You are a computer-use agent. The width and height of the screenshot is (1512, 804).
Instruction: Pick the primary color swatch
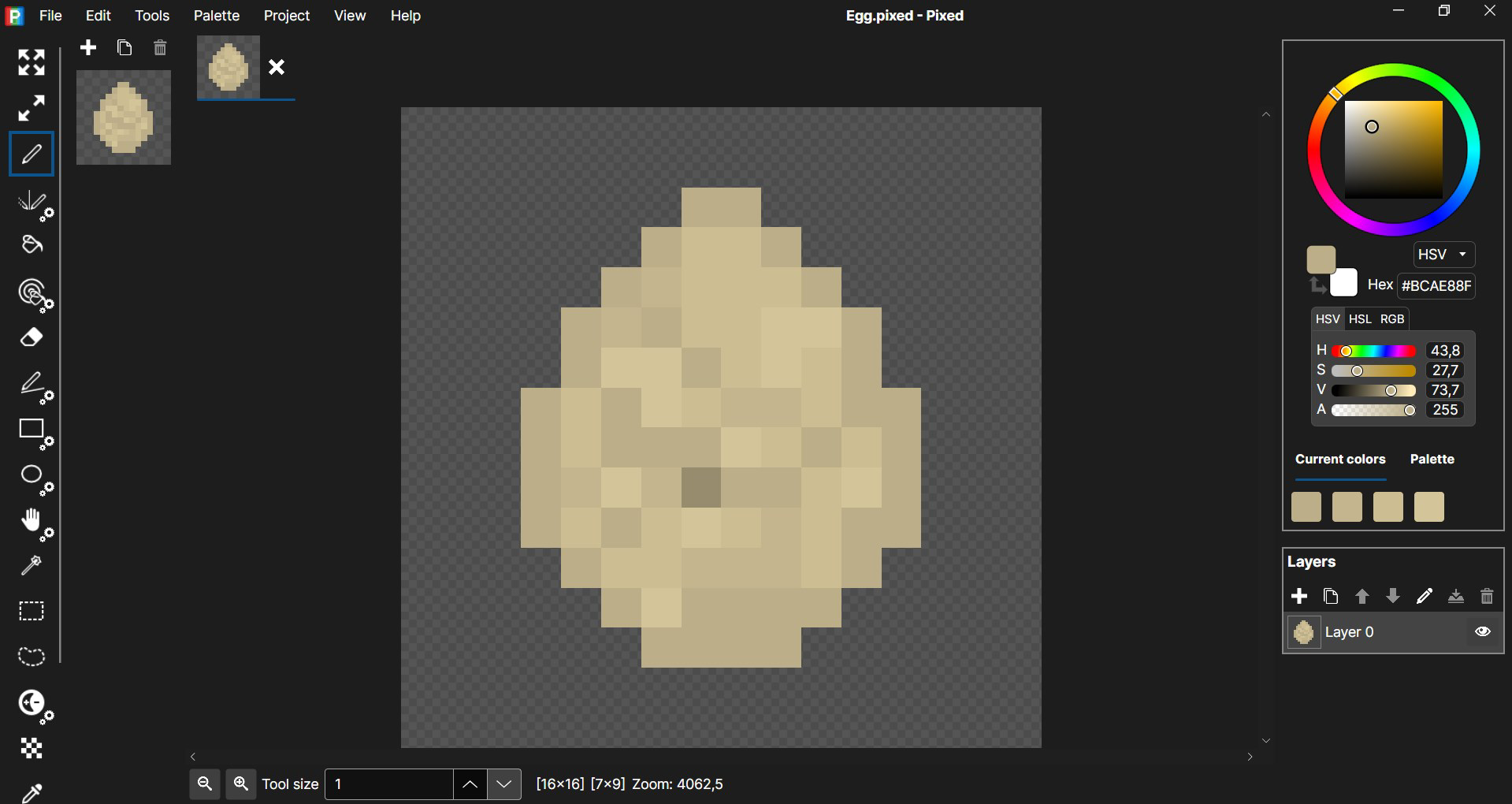(x=1321, y=259)
